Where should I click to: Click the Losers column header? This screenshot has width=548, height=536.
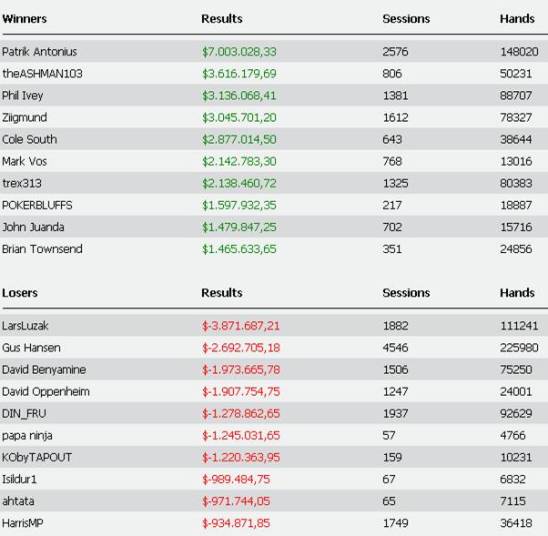20,292
